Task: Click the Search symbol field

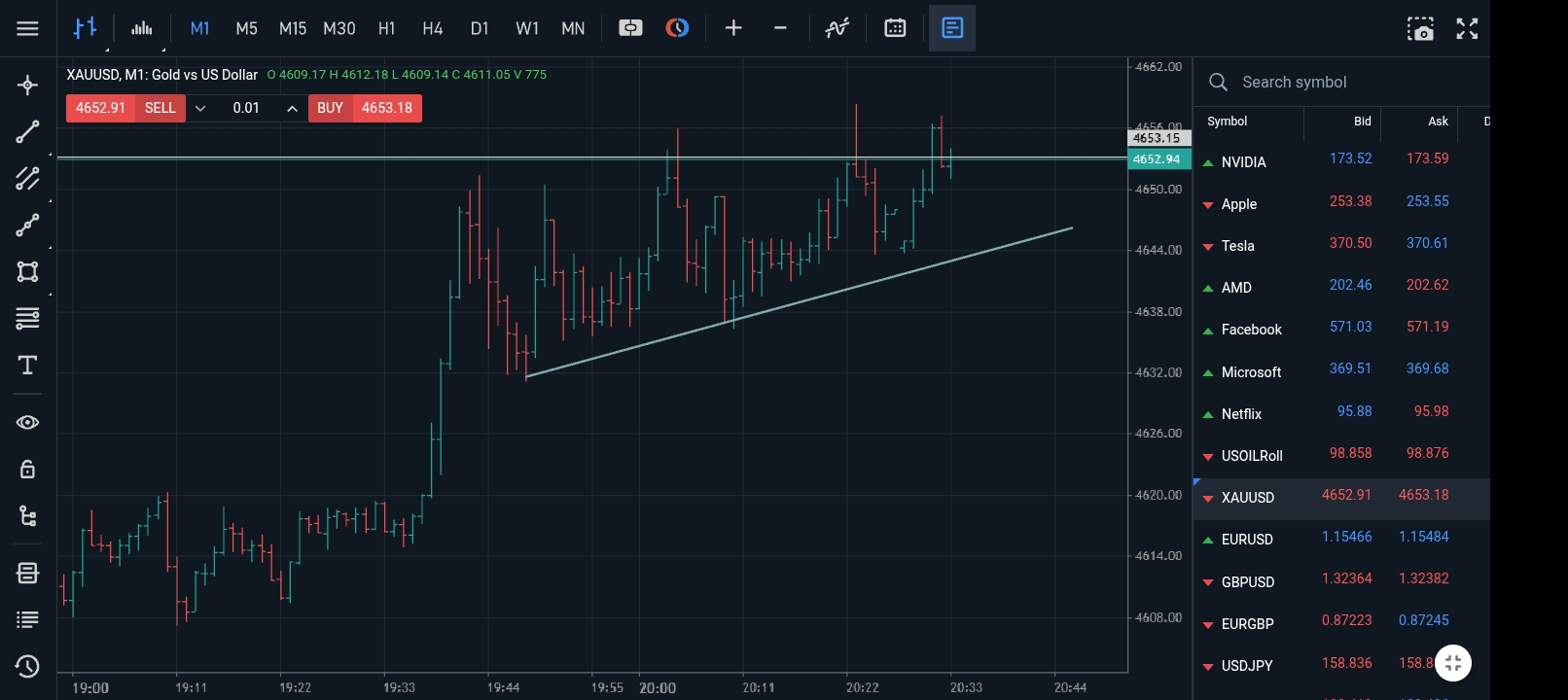Action: point(1341,83)
